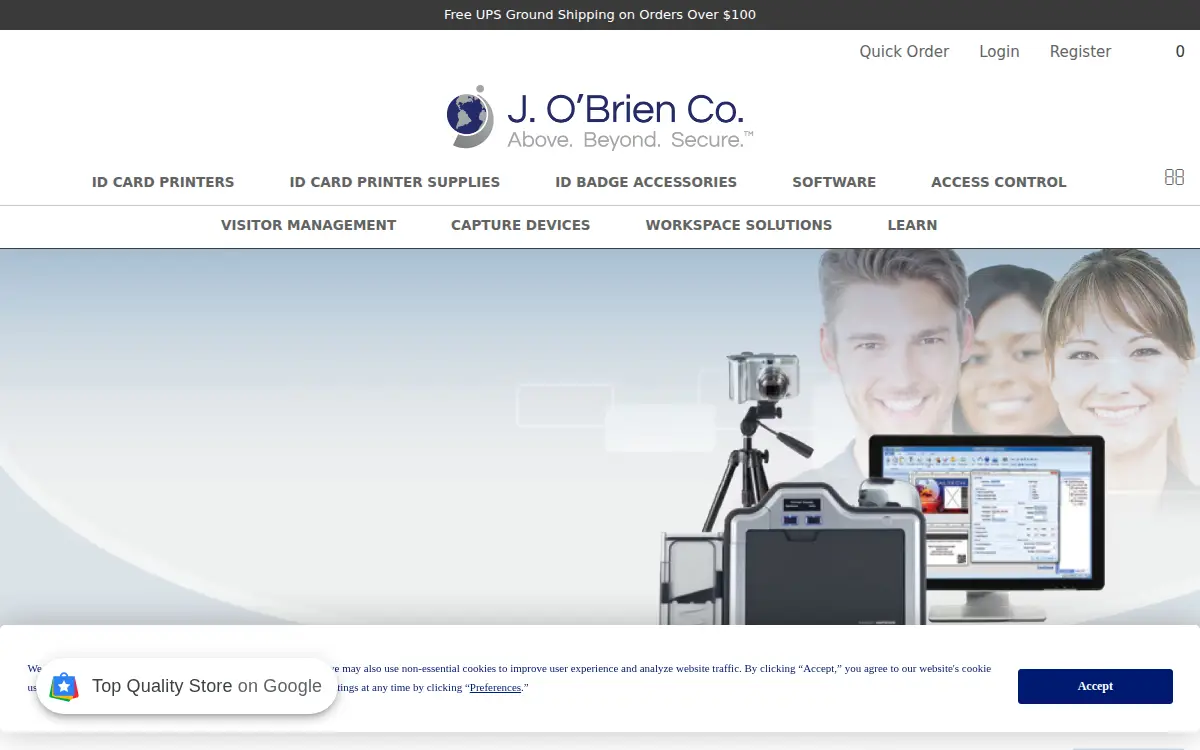Open the Google Top Quality Store badge
The image size is (1200, 750).
pyautogui.click(x=187, y=686)
